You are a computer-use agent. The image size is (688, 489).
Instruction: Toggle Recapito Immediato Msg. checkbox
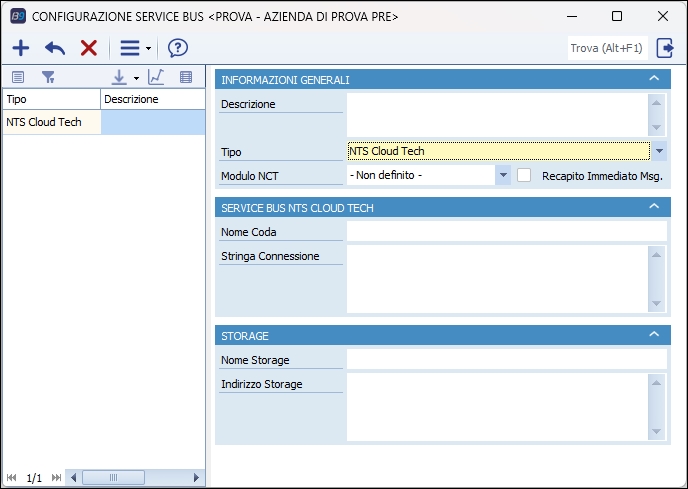524,175
